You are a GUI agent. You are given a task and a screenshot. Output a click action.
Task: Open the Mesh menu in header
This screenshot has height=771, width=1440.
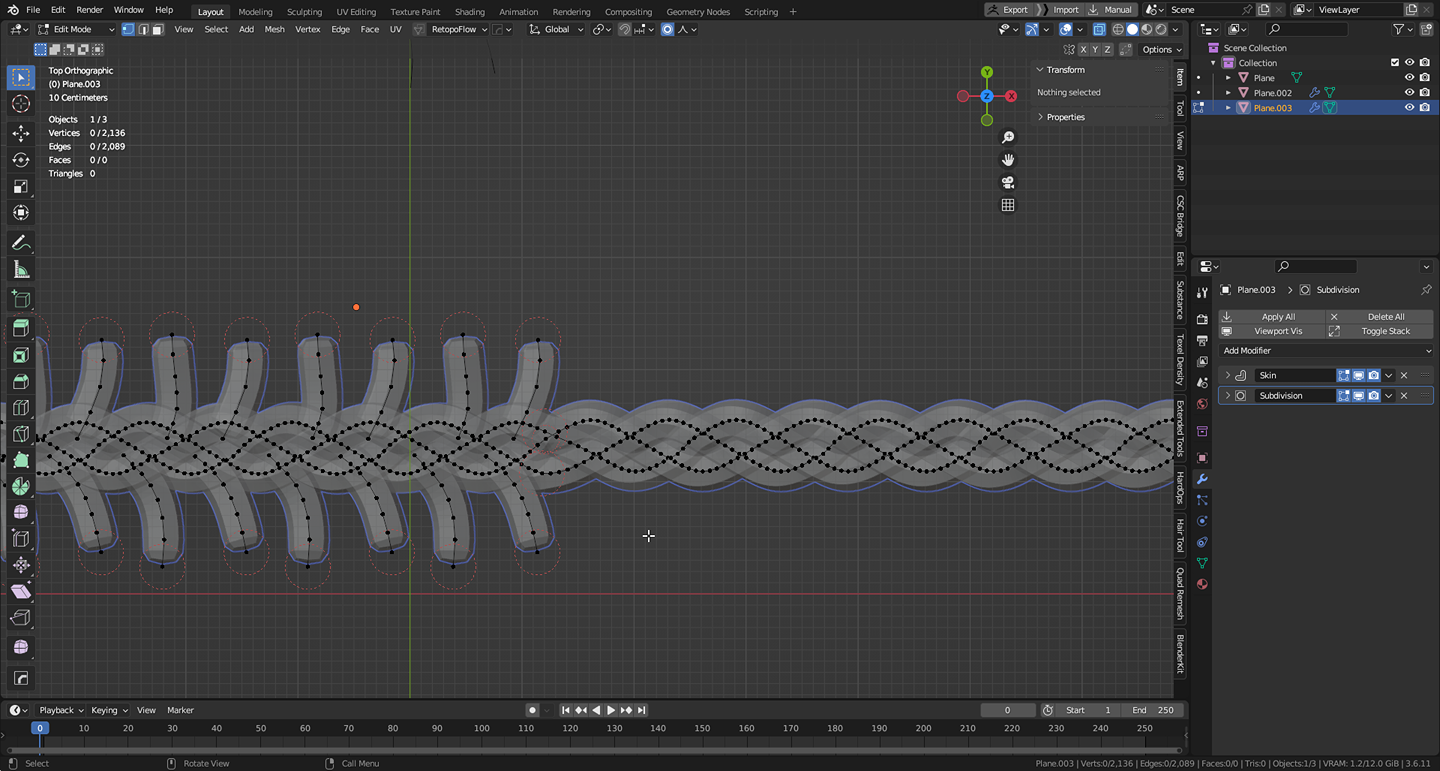coord(274,29)
